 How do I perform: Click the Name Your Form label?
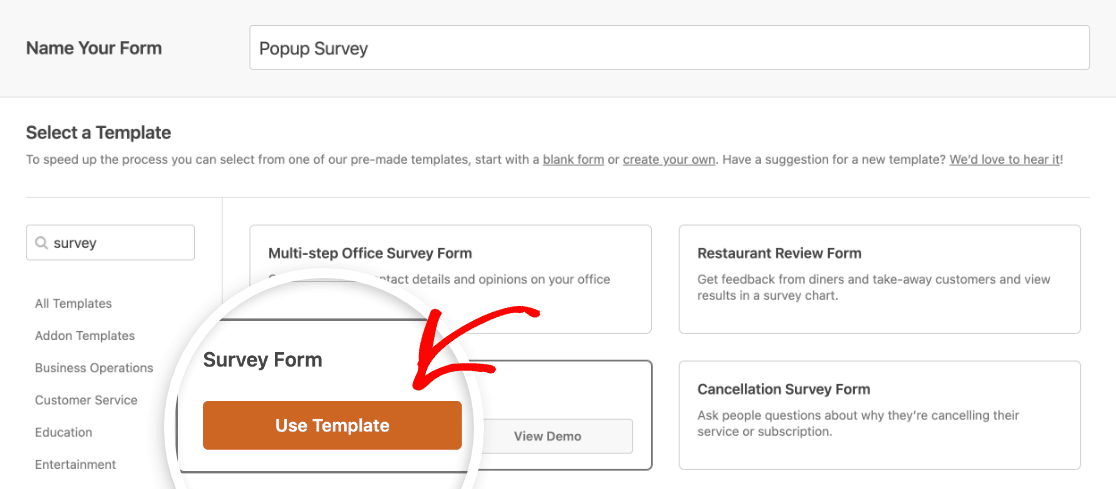coord(94,48)
